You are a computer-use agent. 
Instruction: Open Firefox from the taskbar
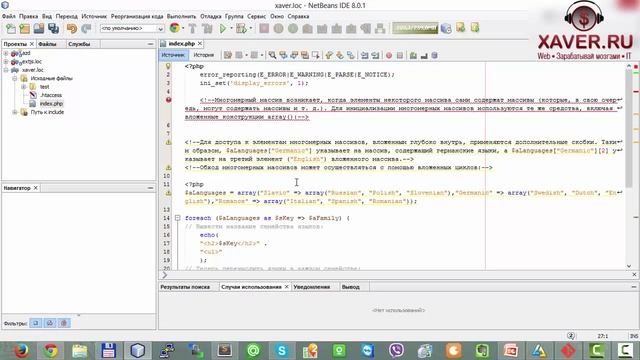pos(21,351)
